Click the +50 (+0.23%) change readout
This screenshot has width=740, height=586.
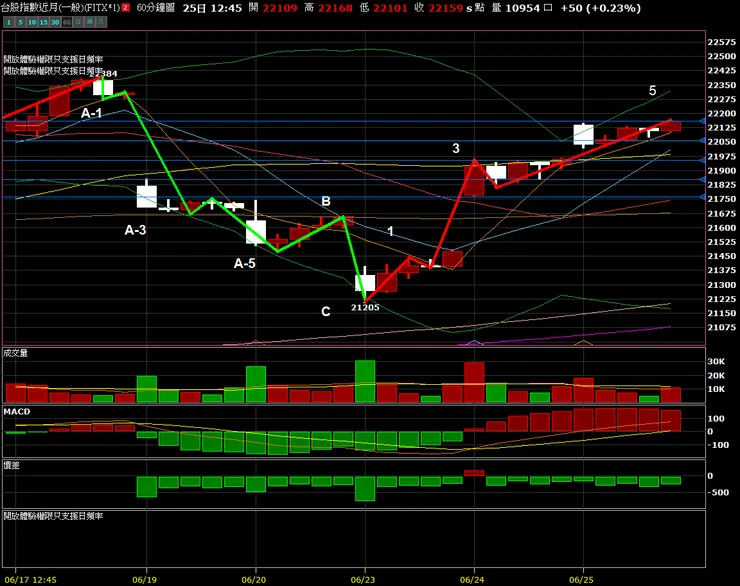tap(600, 8)
